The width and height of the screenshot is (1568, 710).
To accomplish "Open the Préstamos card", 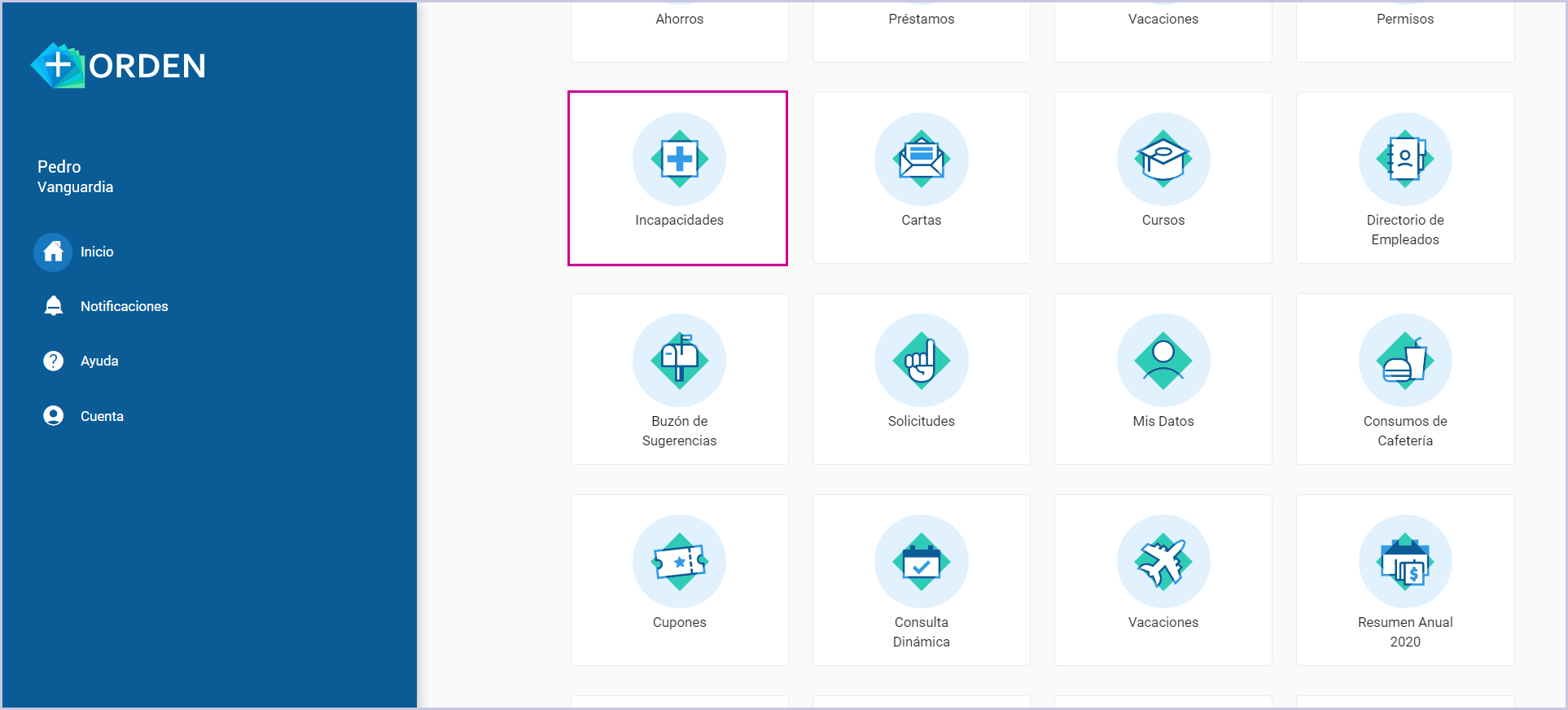I will click(x=921, y=19).
